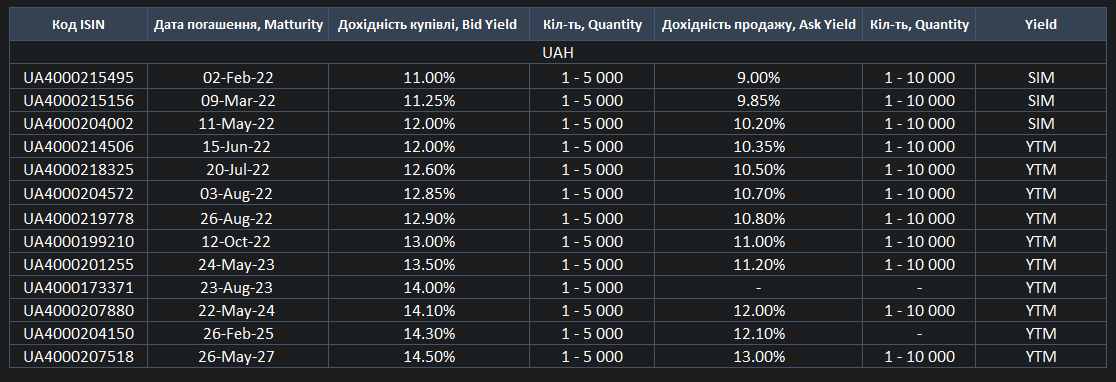The width and height of the screenshot is (1116, 382).
Task: Click the 13.00% ask yield cell
Action: pyautogui.click(x=758, y=356)
